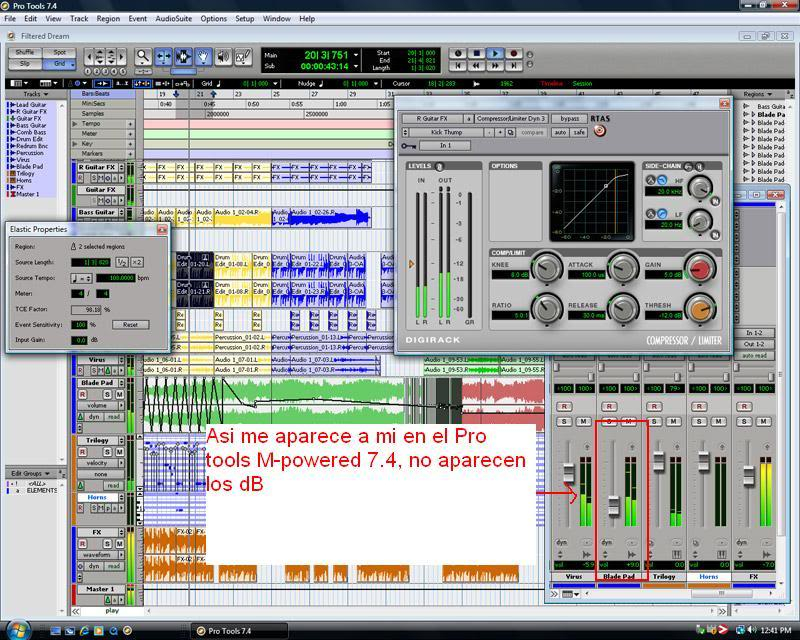Open the Main counter format dropdown

356,55
